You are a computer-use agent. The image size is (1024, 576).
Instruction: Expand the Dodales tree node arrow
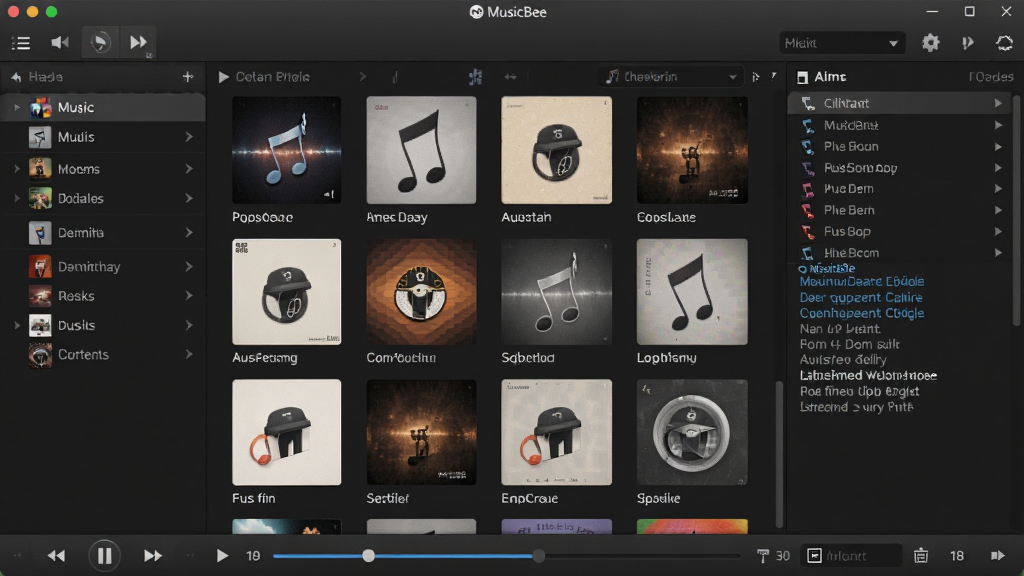pyautogui.click(x=17, y=198)
